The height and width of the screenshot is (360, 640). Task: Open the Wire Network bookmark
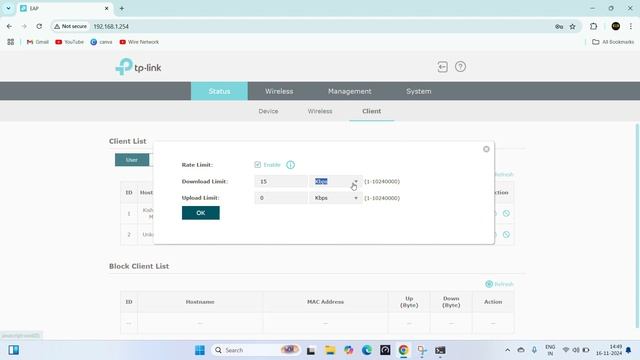pos(139,42)
